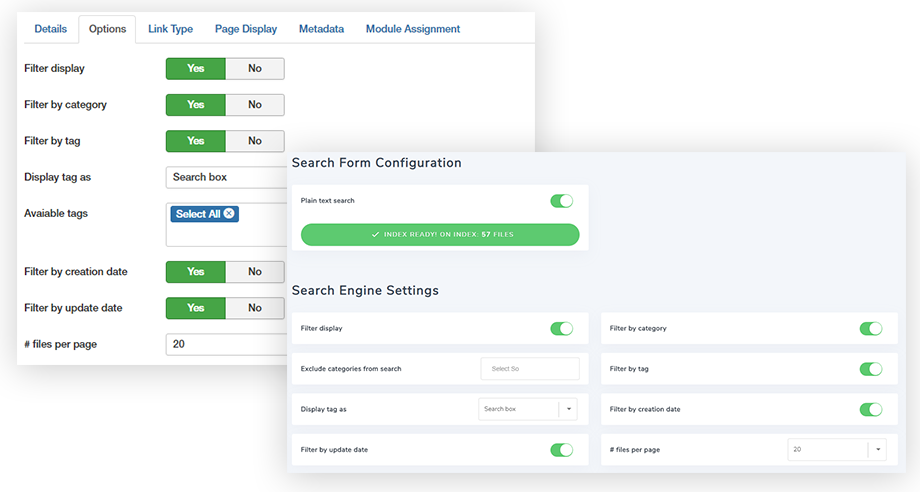
Task: Set Filter by creation date to No
Action: [255, 271]
